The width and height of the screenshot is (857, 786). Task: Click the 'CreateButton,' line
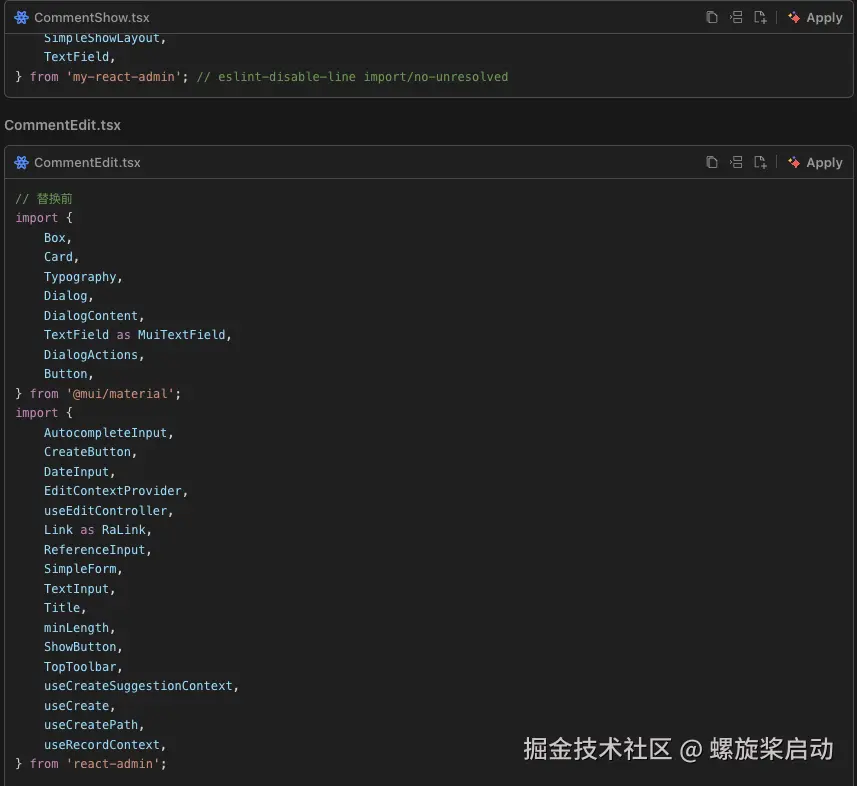pos(90,452)
